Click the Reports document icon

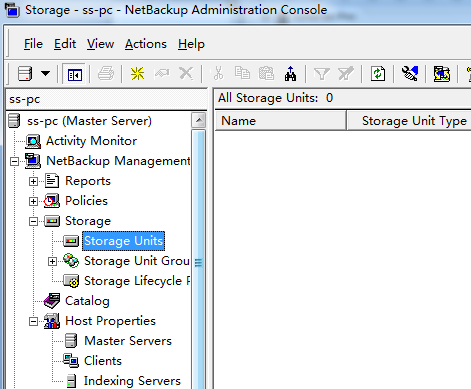[52, 181]
